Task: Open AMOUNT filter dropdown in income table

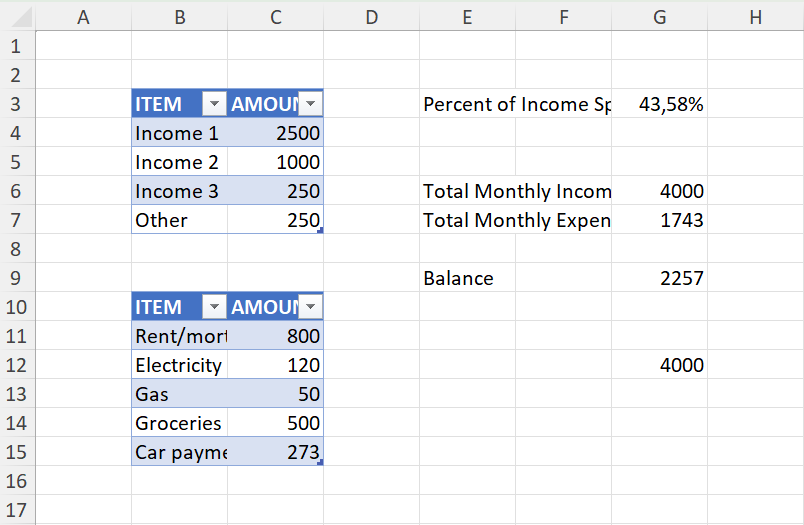Action: tap(310, 104)
